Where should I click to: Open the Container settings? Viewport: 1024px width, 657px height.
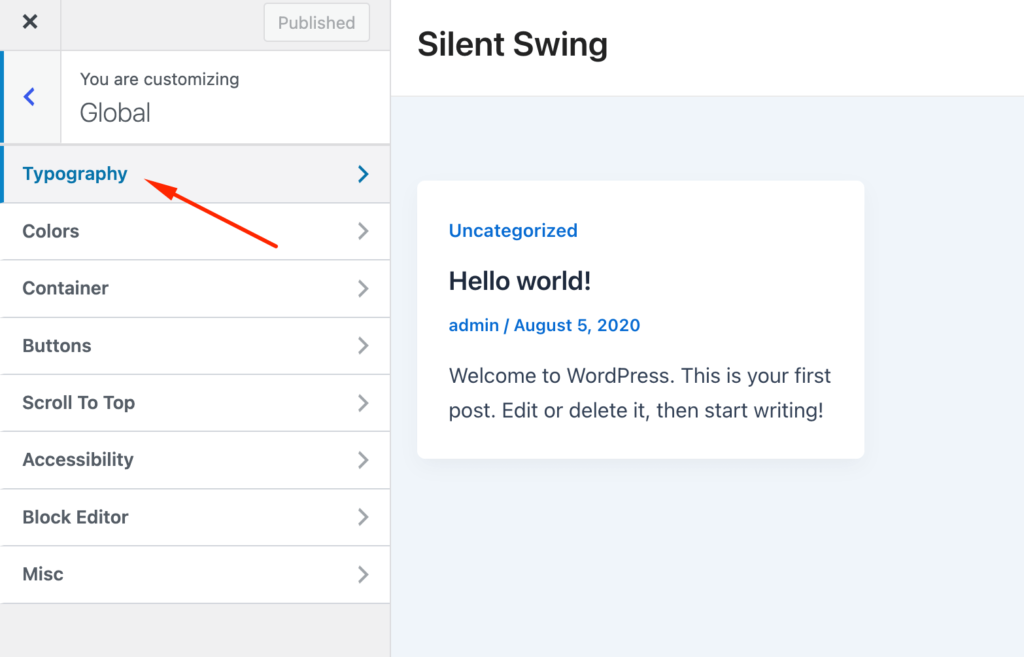(x=65, y=288)
